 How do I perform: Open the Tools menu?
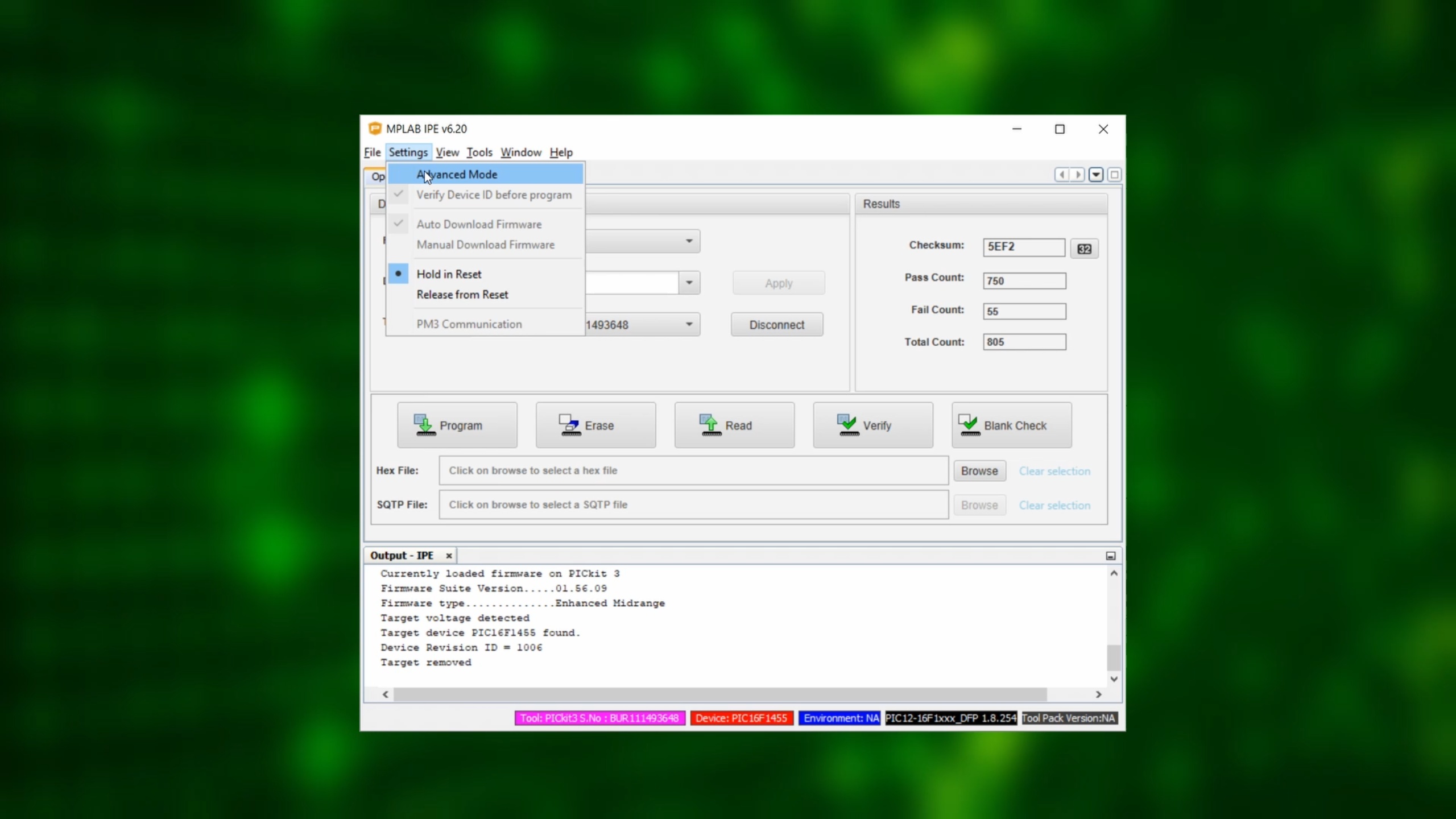(479, 152)
